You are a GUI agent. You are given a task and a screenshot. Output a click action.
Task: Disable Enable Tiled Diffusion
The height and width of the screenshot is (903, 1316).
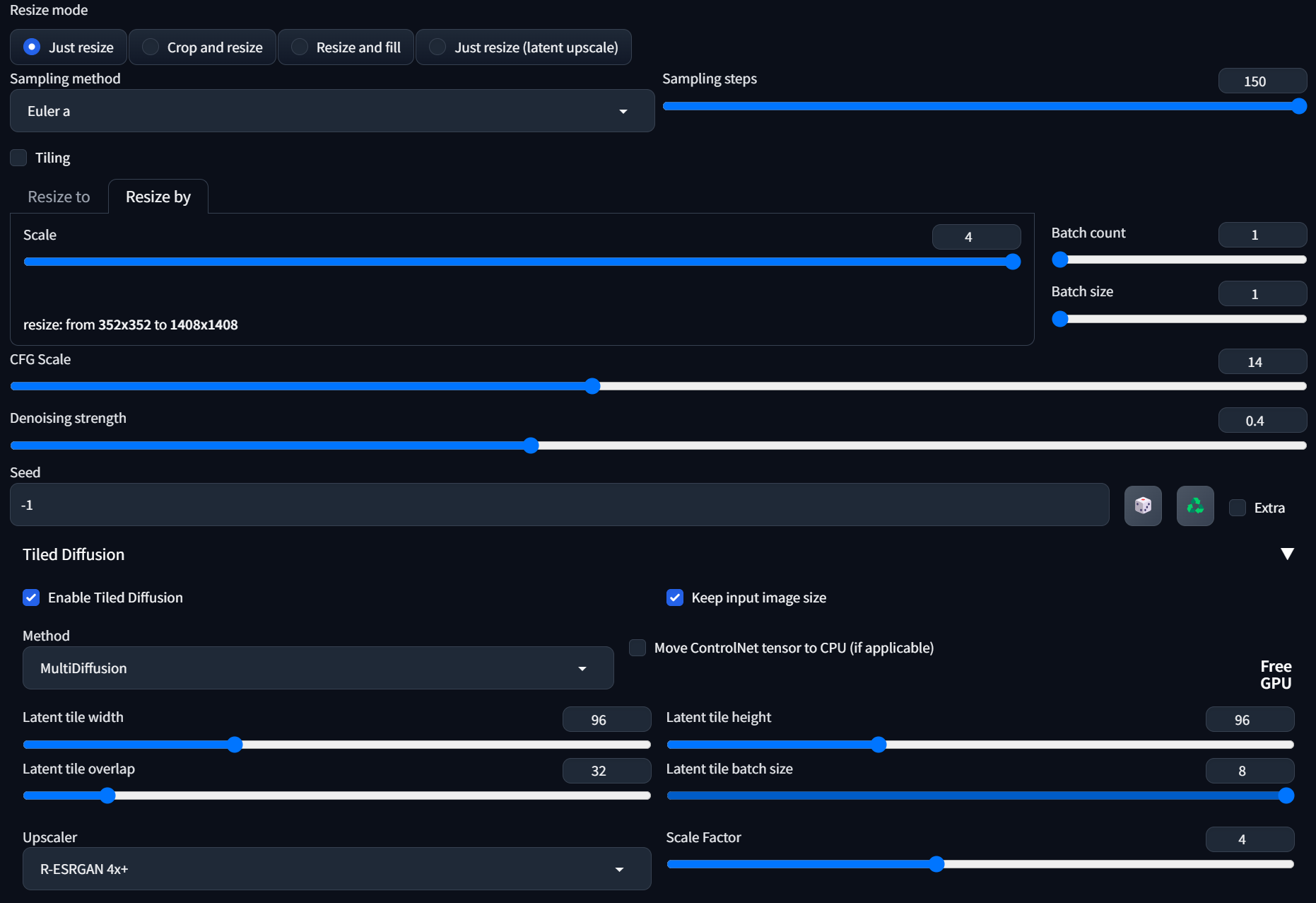click(31, 598)
